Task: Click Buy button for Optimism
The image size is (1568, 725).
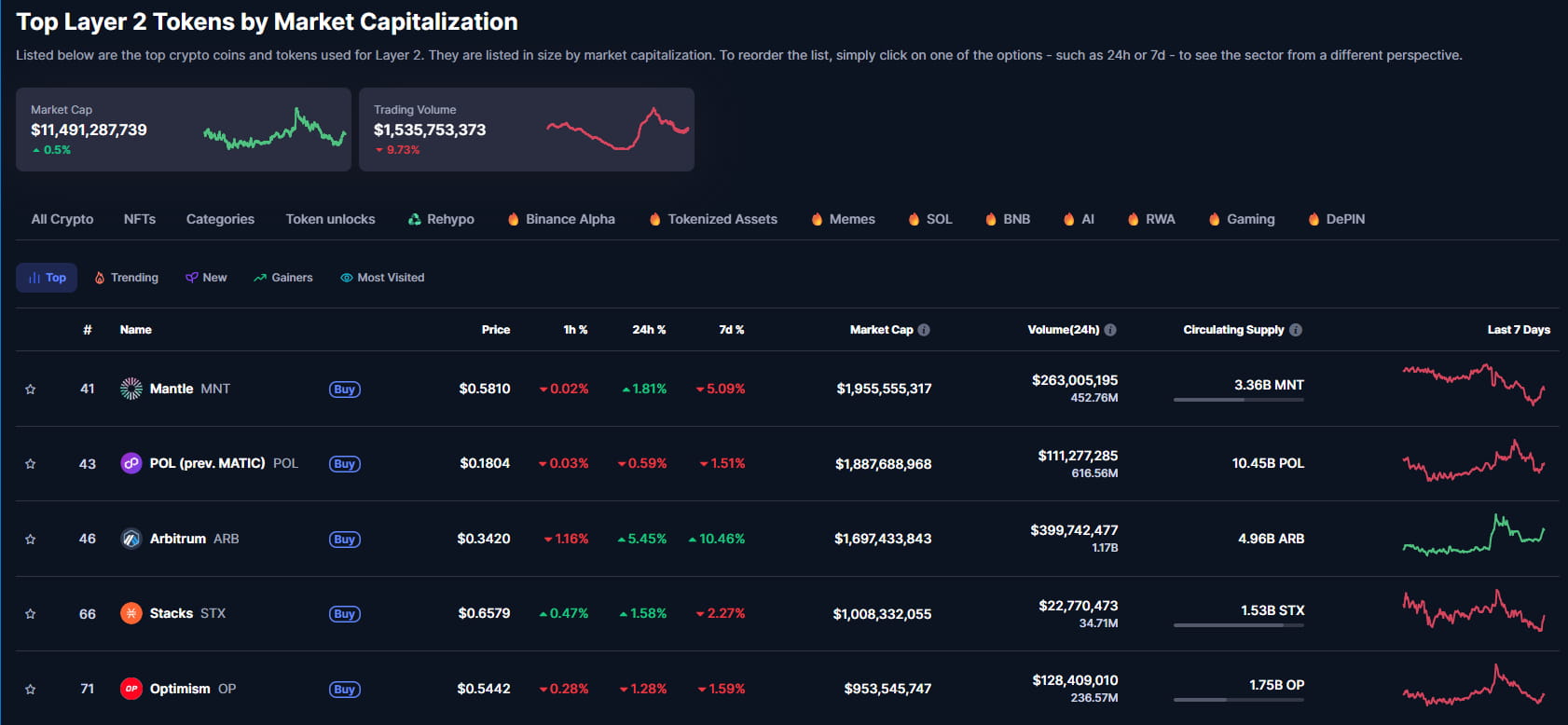Action: coord(345,690)
